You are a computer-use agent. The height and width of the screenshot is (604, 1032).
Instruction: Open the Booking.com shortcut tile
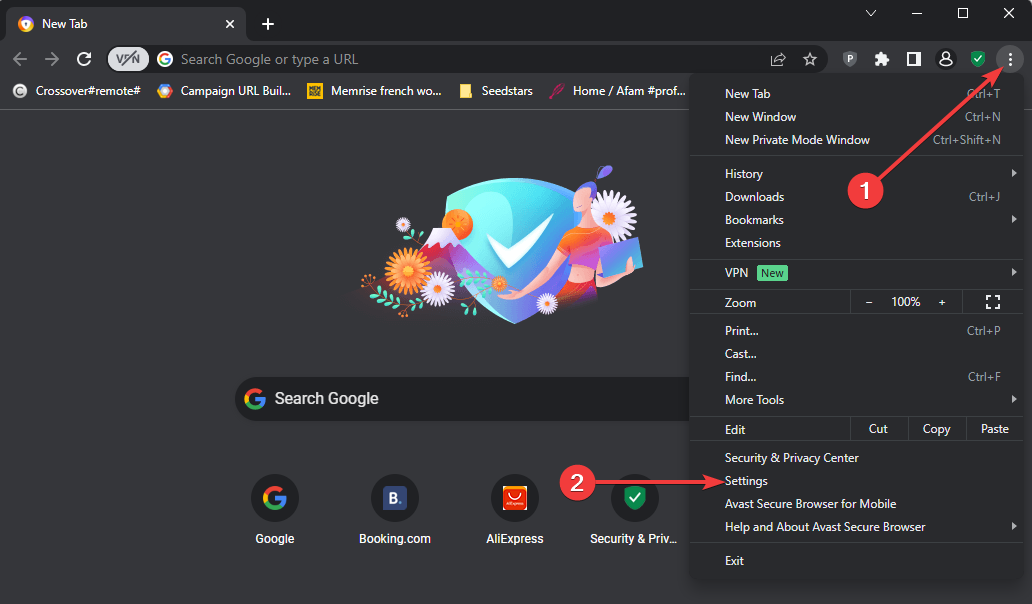[x=395, y=510]
